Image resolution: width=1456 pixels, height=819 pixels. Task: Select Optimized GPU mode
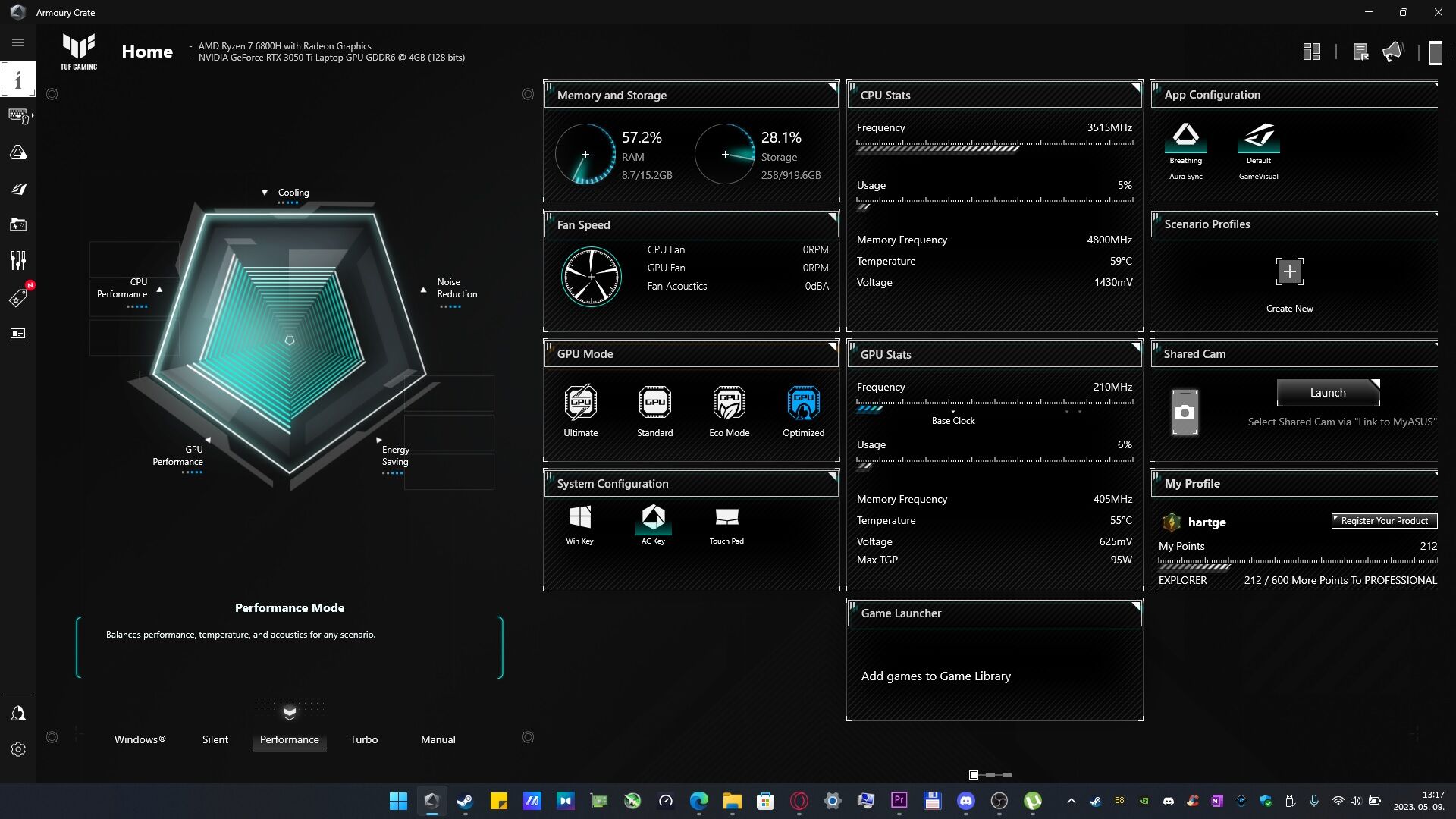pos(804,411)
